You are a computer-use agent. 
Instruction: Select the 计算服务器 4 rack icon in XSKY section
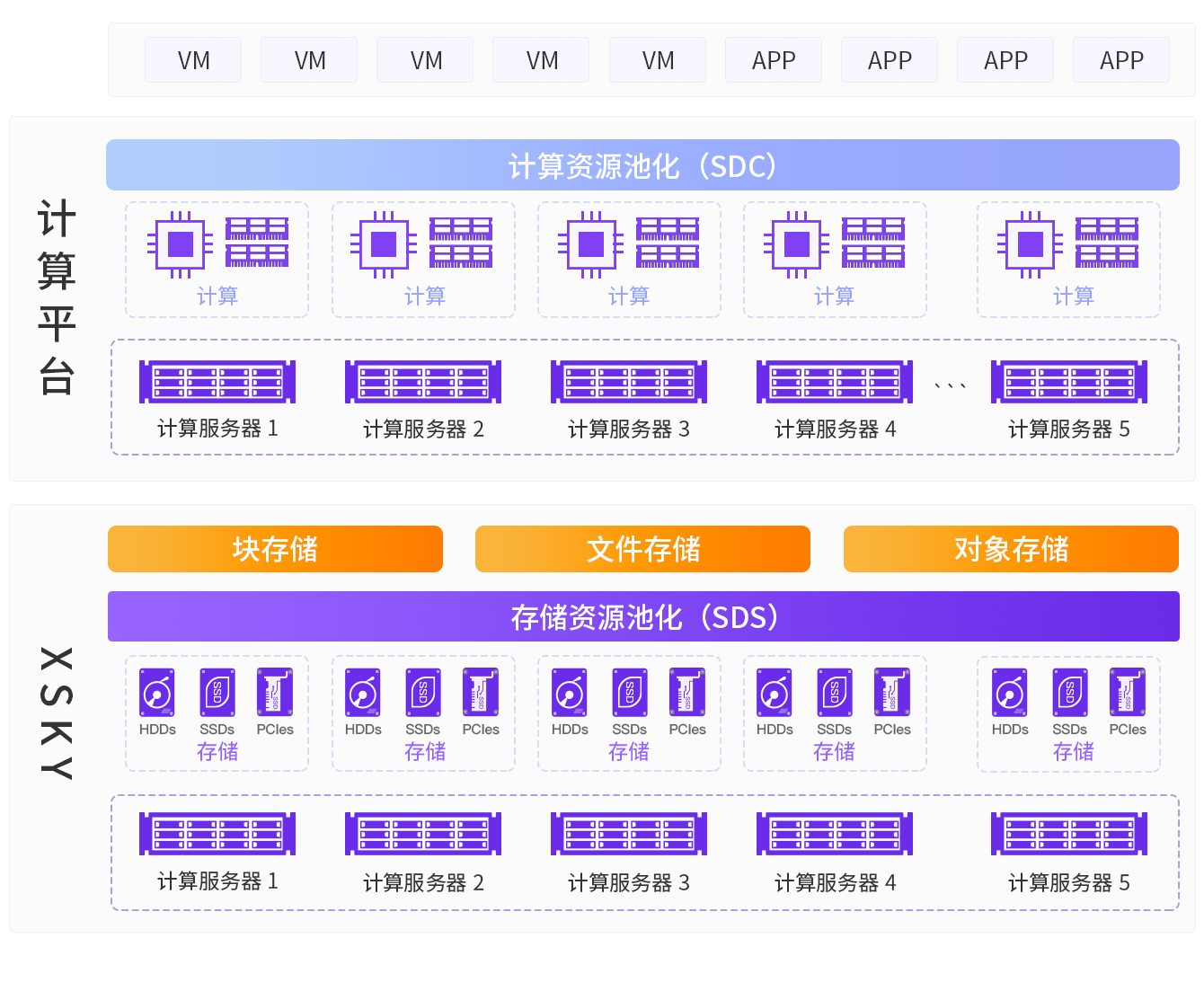835,834
